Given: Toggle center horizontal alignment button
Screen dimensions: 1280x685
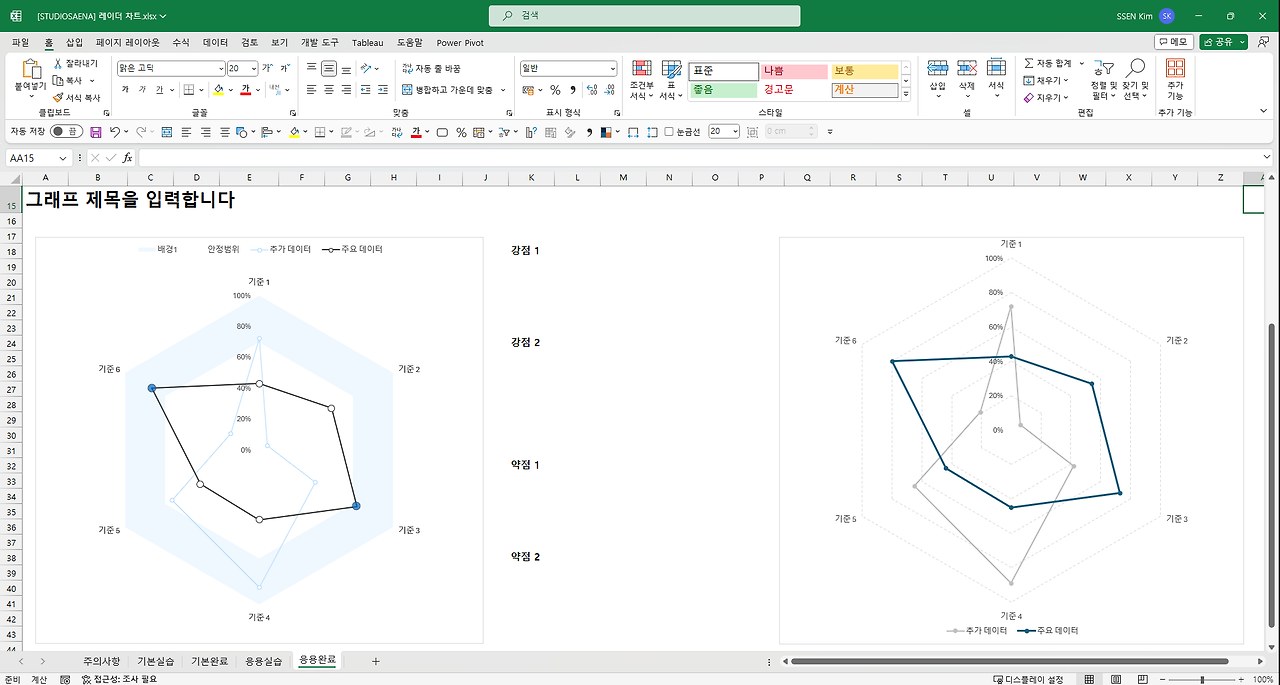Looking at the screenshot, I should [x=328, y=90].
